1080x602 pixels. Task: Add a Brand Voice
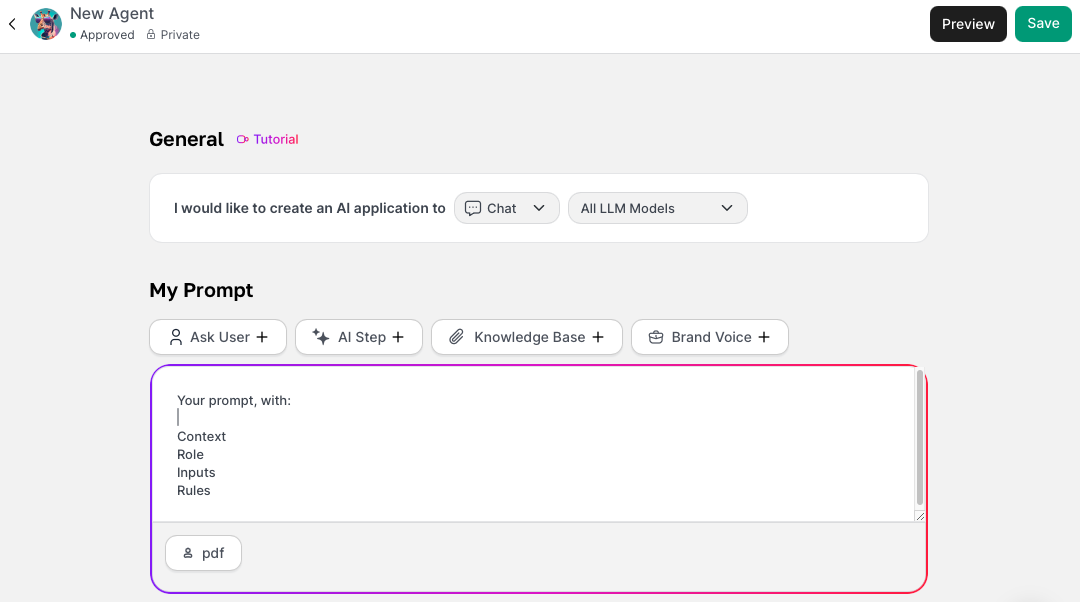709,337
